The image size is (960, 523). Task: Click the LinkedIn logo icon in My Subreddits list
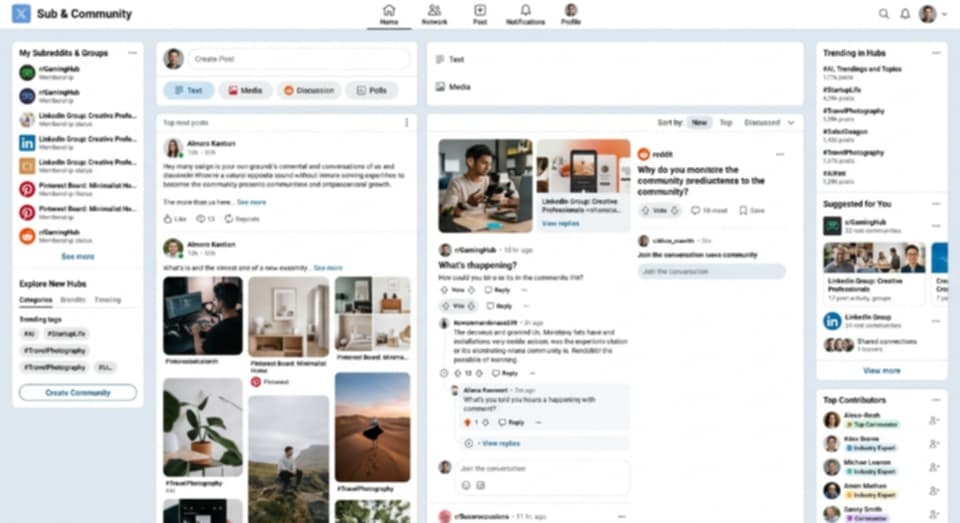[x=27, y=143]
